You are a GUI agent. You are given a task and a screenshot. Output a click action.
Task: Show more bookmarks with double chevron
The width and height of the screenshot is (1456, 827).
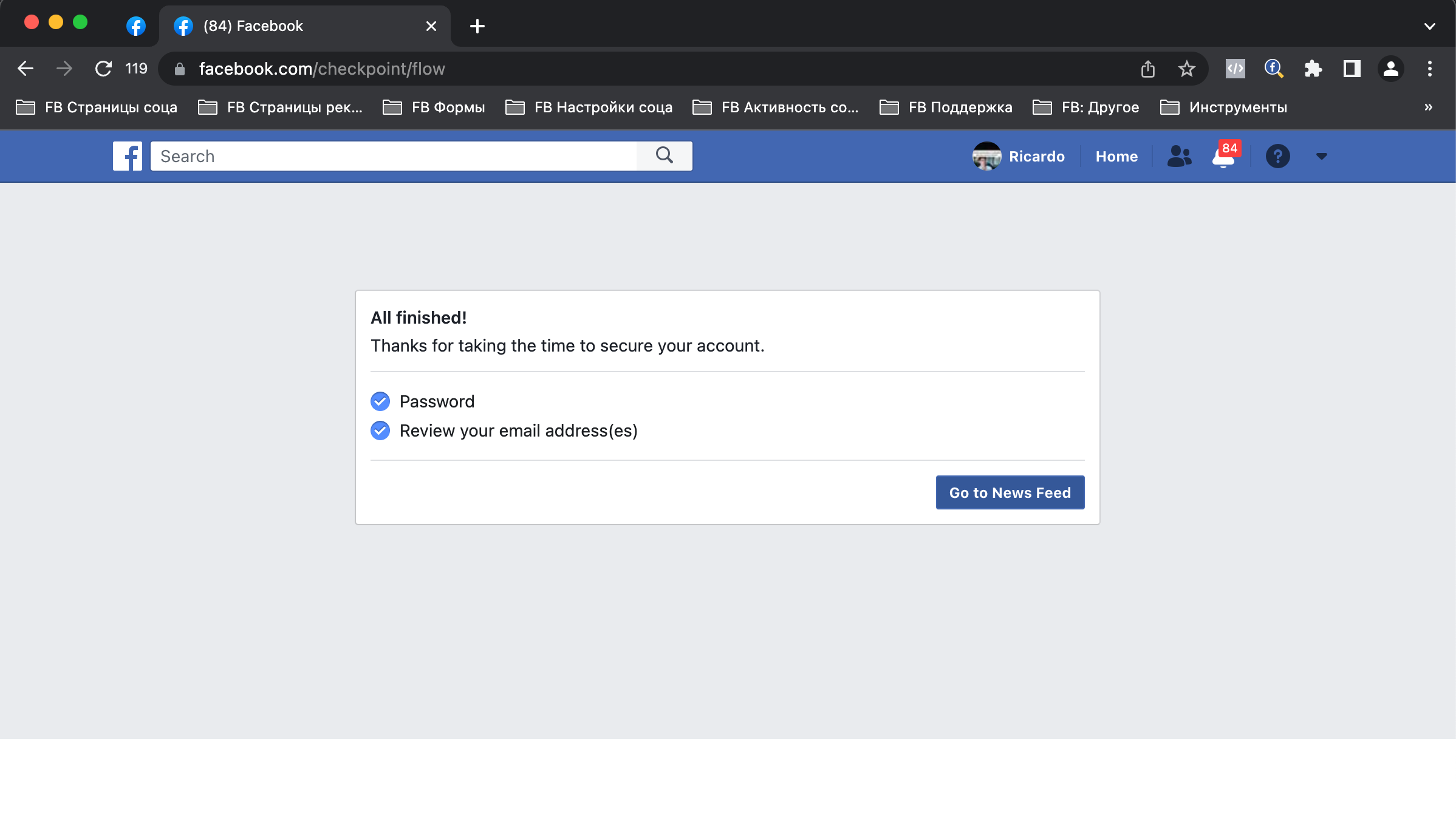pyautogui.click(x=1428, y=107)
